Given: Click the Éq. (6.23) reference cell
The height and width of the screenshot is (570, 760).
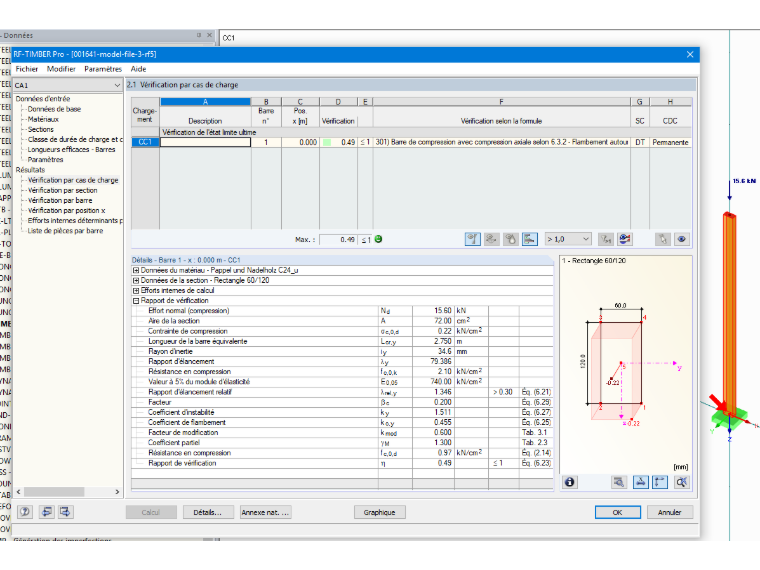Looking at the screenshot, I should (x=536, y=463).
